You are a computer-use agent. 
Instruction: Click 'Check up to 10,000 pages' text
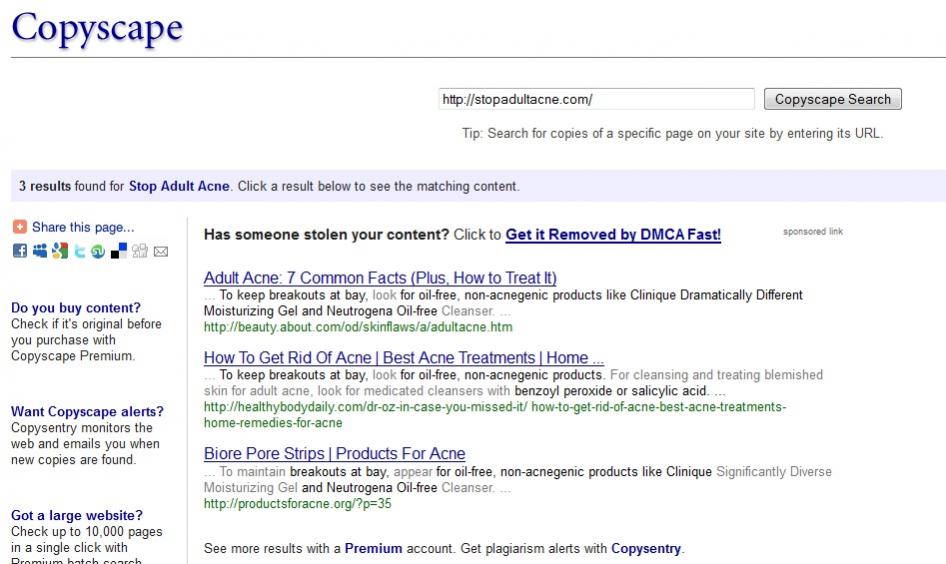[x=86, y=547]
